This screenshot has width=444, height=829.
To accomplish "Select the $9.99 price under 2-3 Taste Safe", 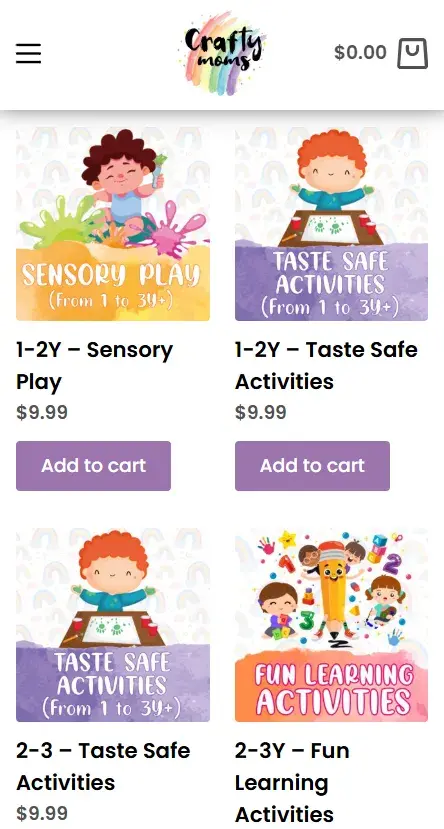I will [42, 813].
